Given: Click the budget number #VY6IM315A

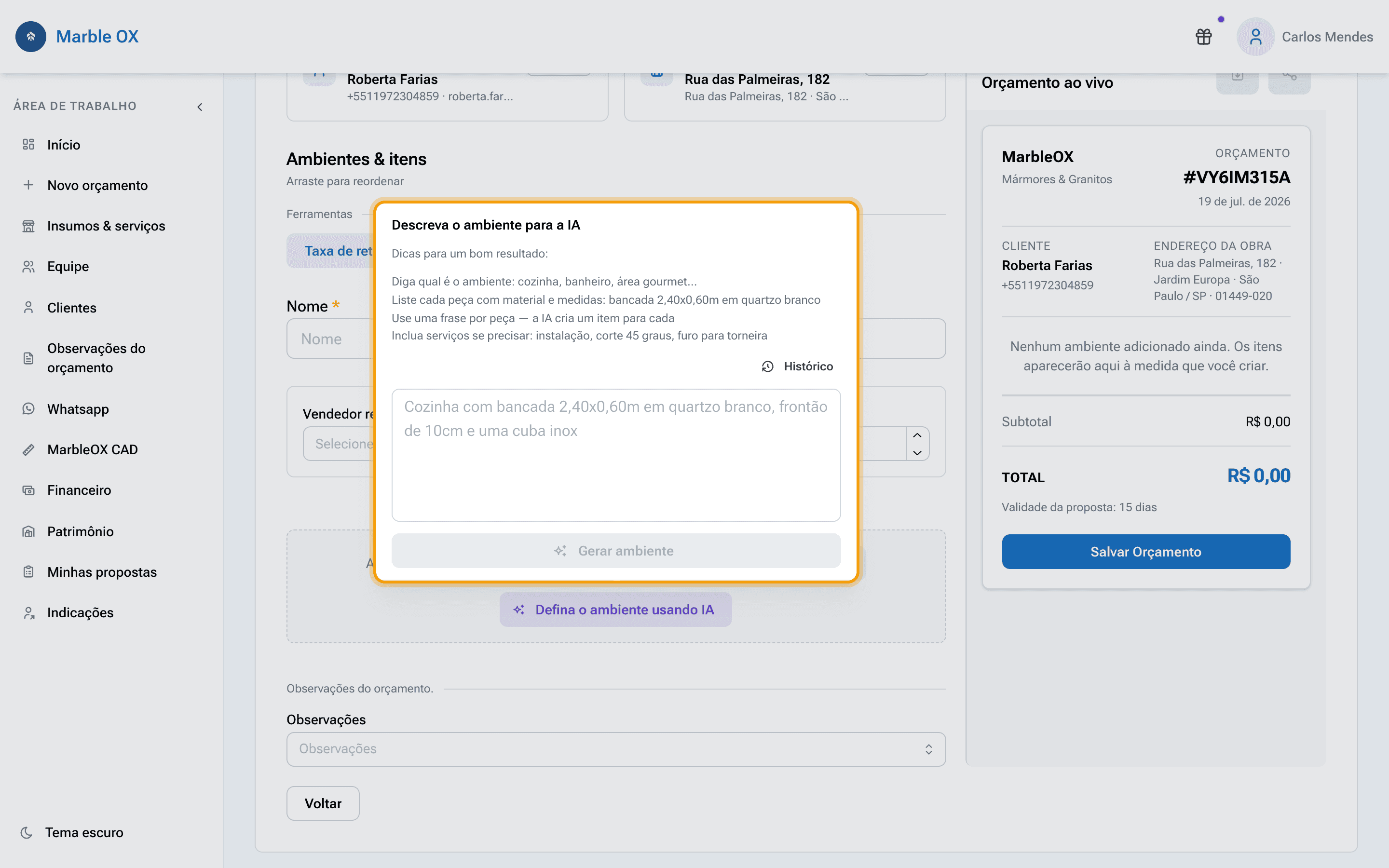Looking at the screenshot, I should coord(1236,177).
